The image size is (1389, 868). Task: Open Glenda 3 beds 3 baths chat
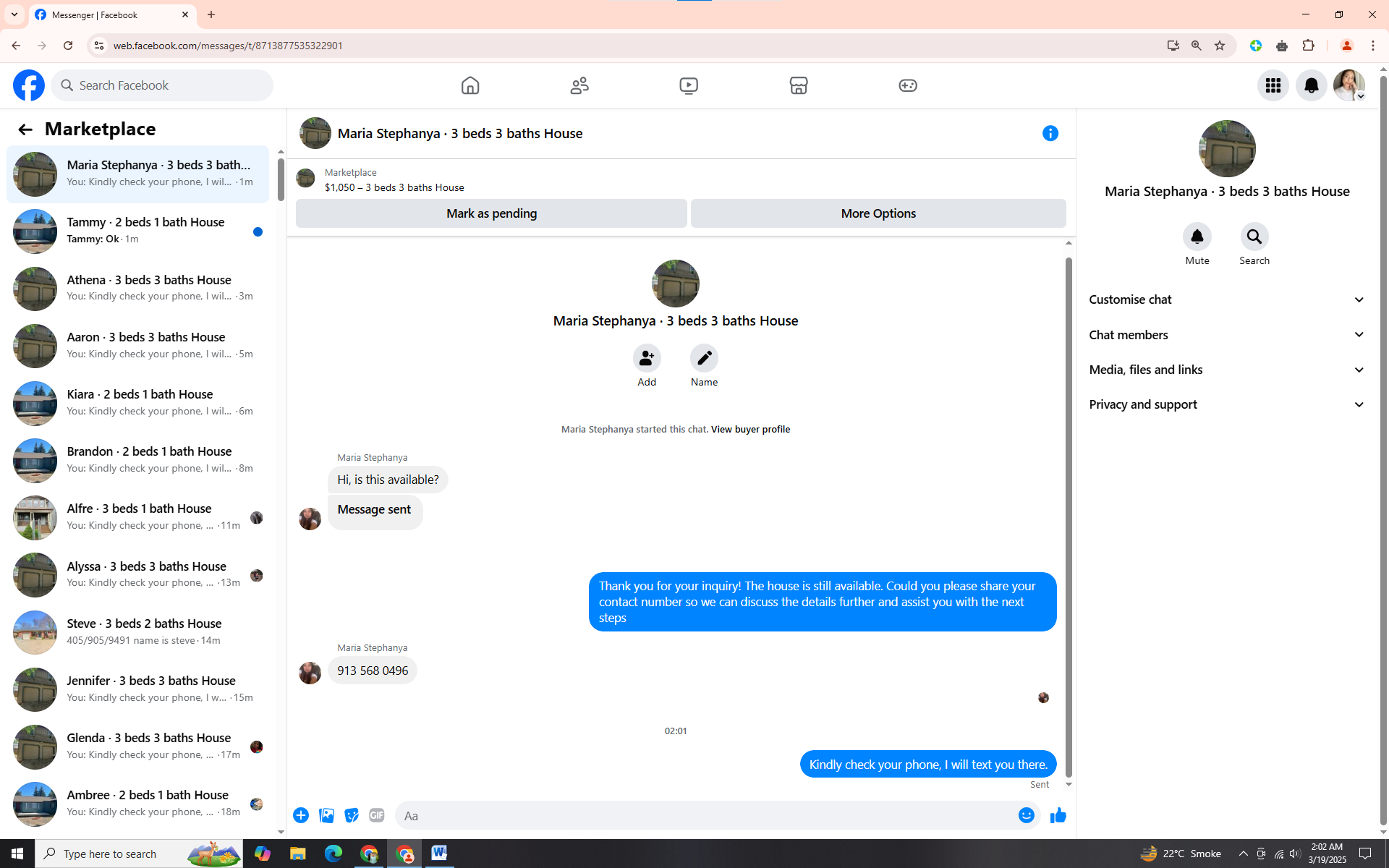137,746
